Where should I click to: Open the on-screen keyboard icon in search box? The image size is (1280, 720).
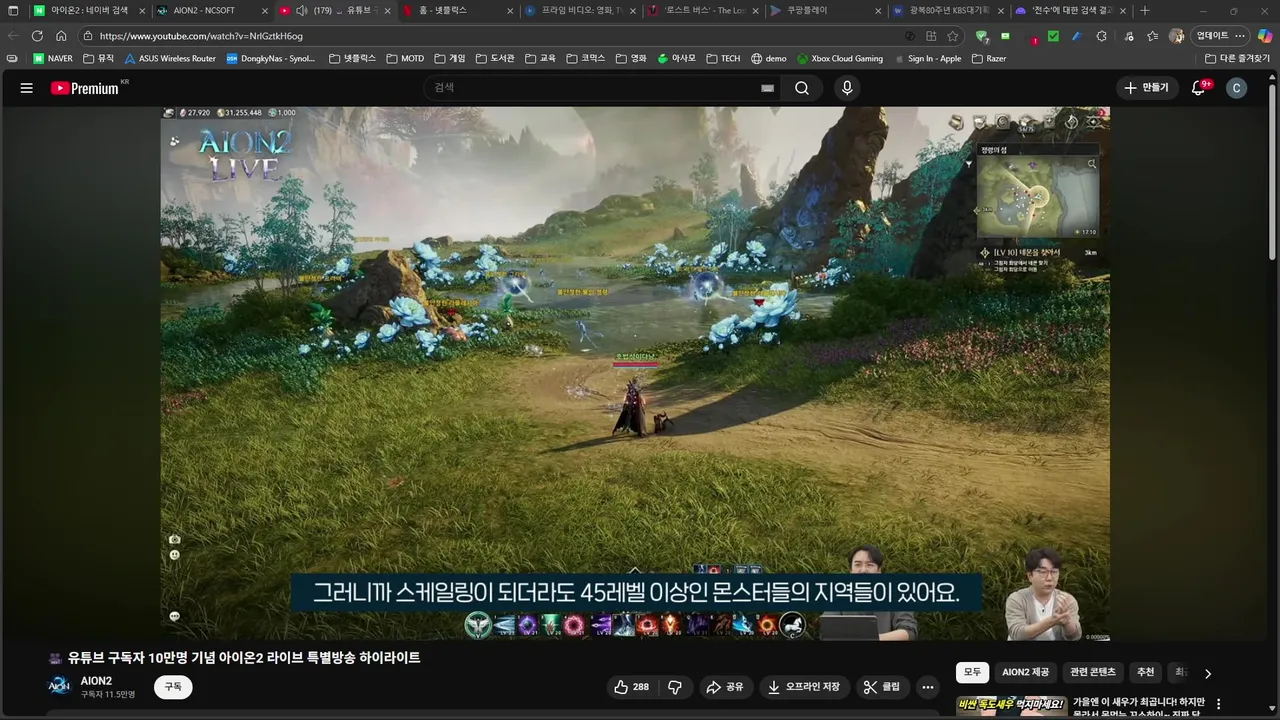coord(767,88)
